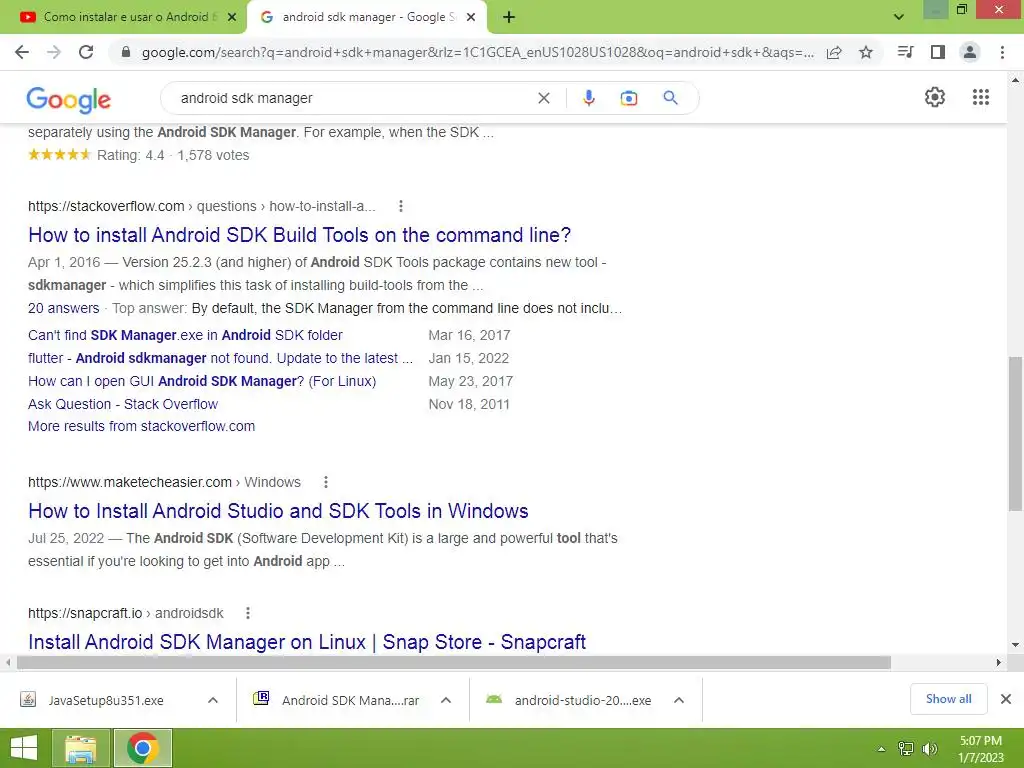Click the vertical scrollbar thumb
Image resolution: width=1024 pixels, height=768 pixels.
click(1016, 433)
